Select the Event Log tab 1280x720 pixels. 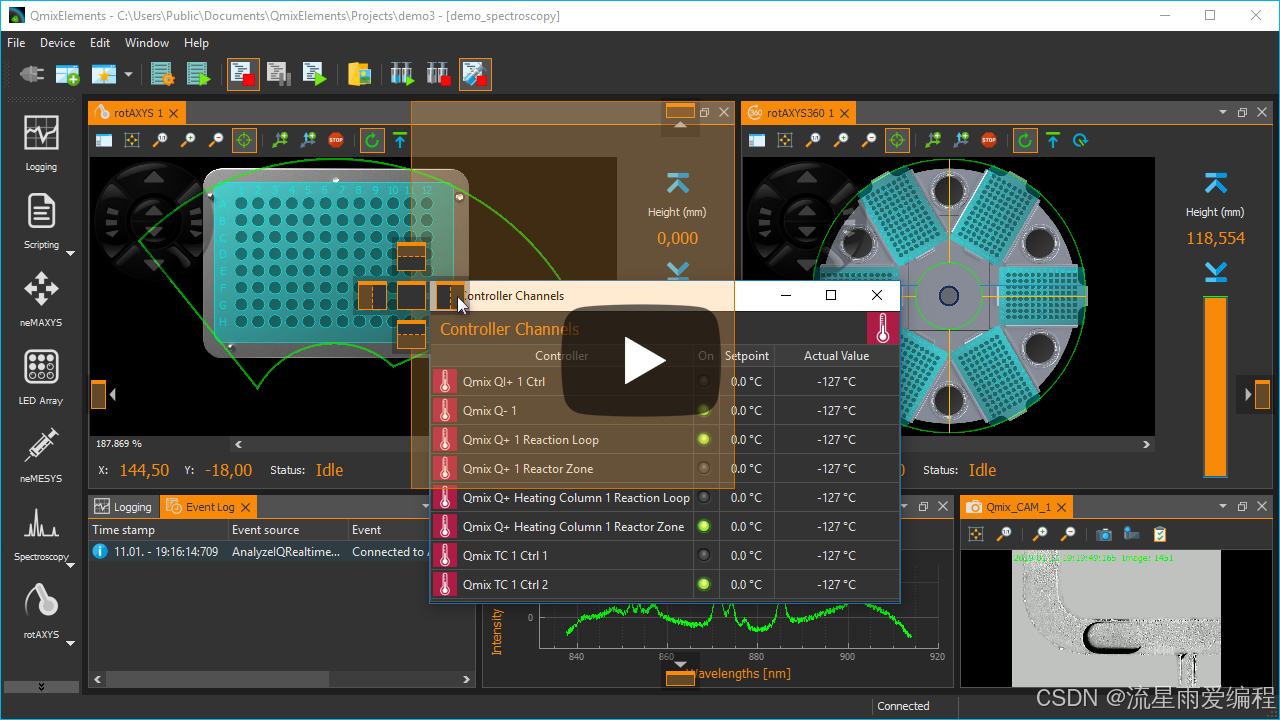[209, 507]
